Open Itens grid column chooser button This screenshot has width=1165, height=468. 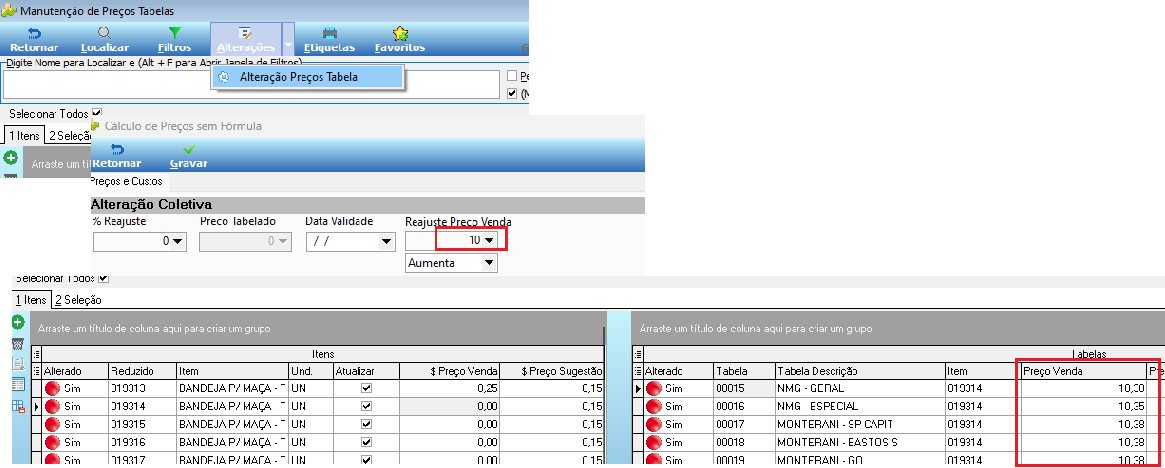pyautogui.click(x=36, y=370)
